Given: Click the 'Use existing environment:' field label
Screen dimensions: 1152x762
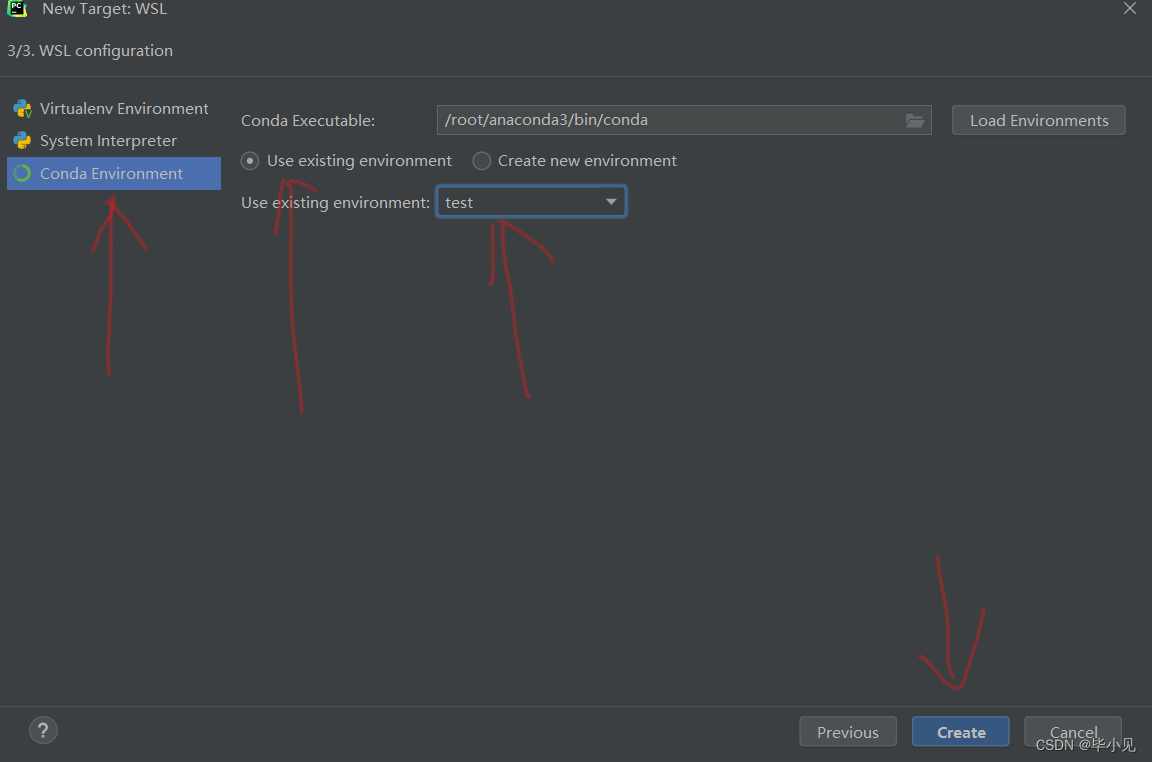Looking at the screenshot, I should click(336, 203).
